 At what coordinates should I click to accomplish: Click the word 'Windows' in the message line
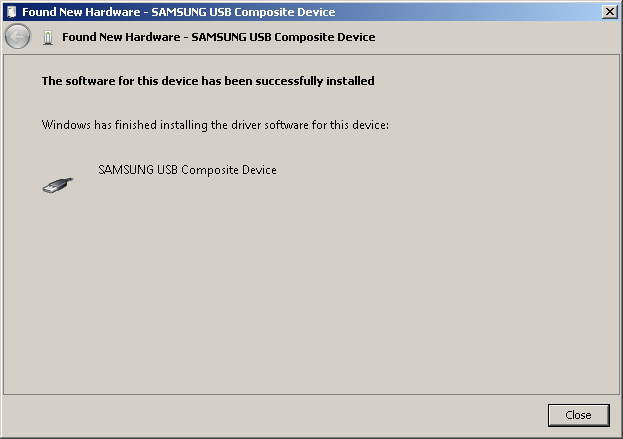pos(66,125)
